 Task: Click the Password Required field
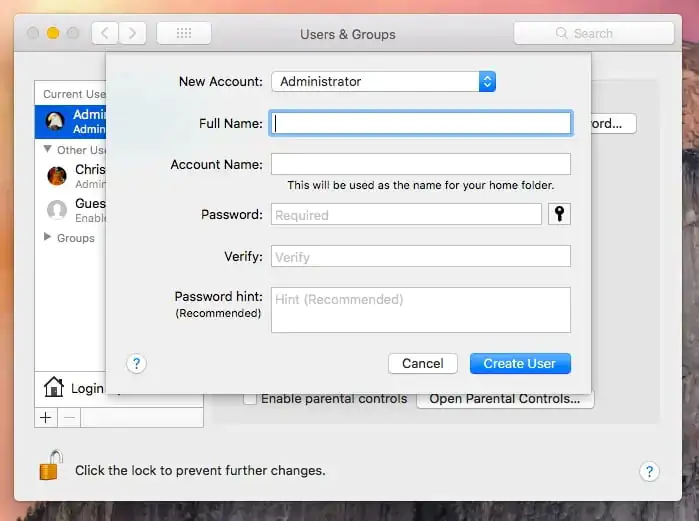pyautogui.click(x=406, y=214)
